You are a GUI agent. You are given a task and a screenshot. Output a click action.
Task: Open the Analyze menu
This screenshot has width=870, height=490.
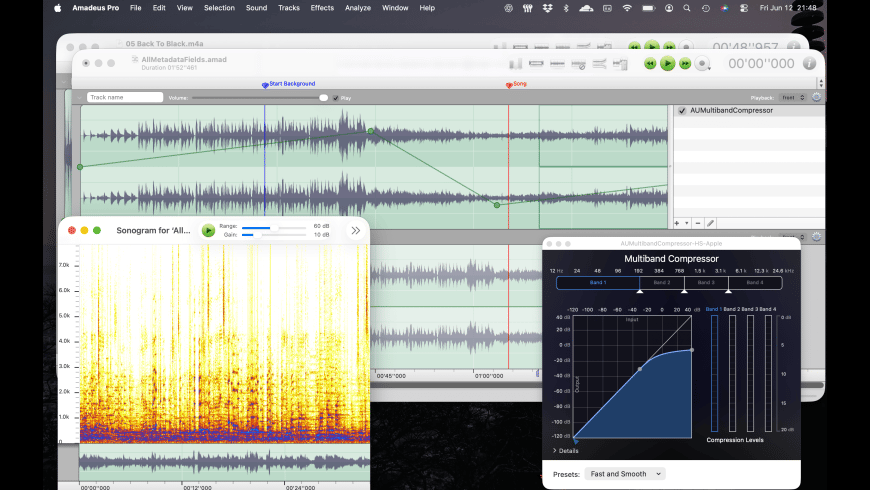point(358,8)
